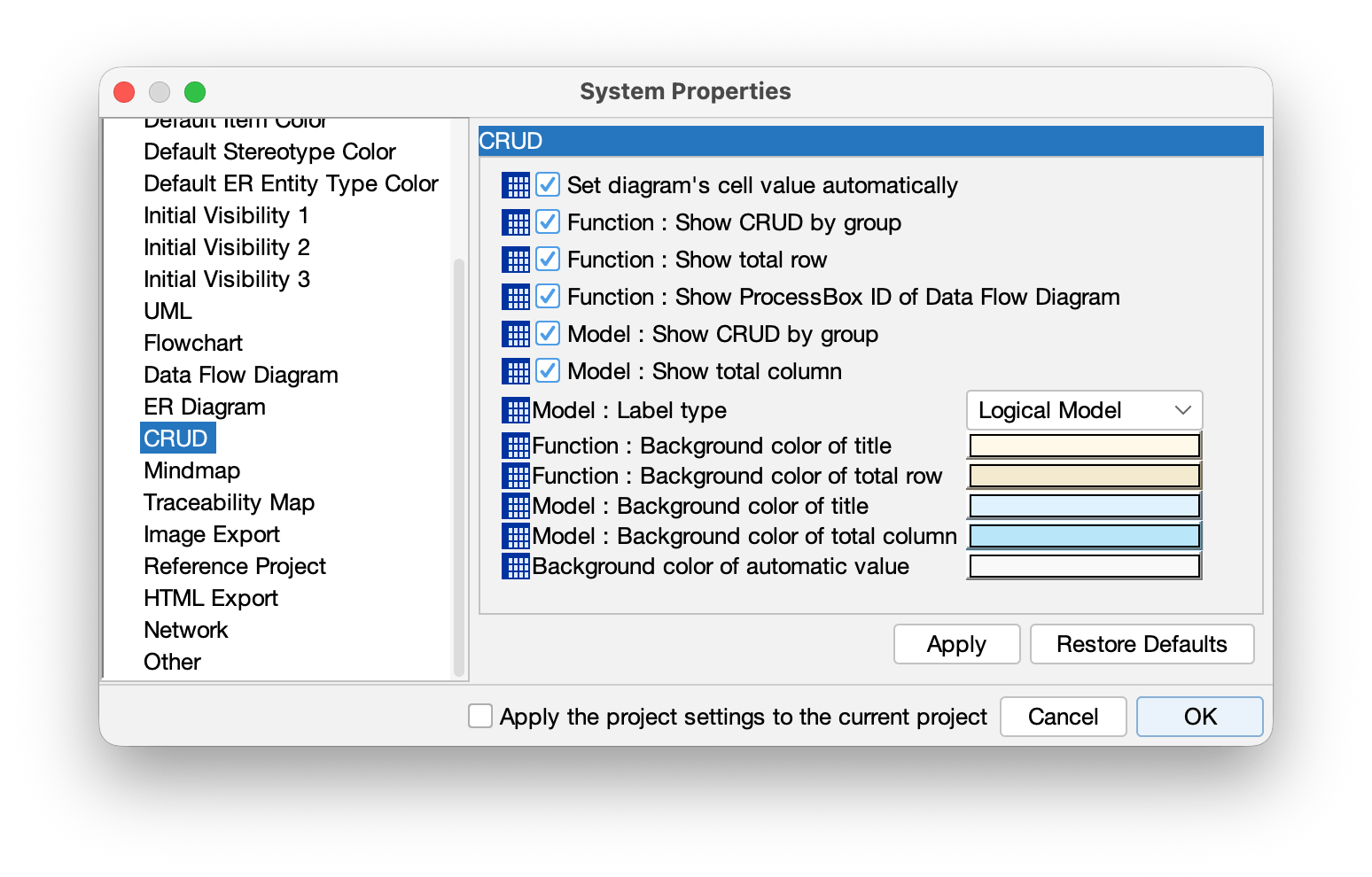
Task: Pick the Model : Background color of title swatch
Action: tap(1083, 506)
